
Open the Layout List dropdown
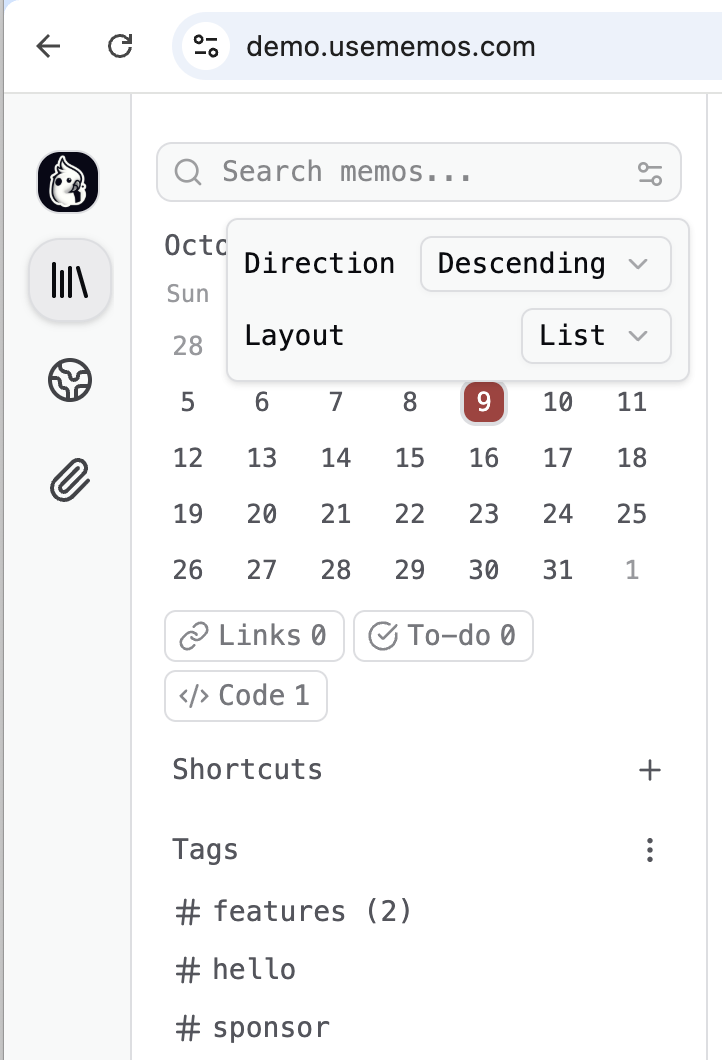click(596, 336)
